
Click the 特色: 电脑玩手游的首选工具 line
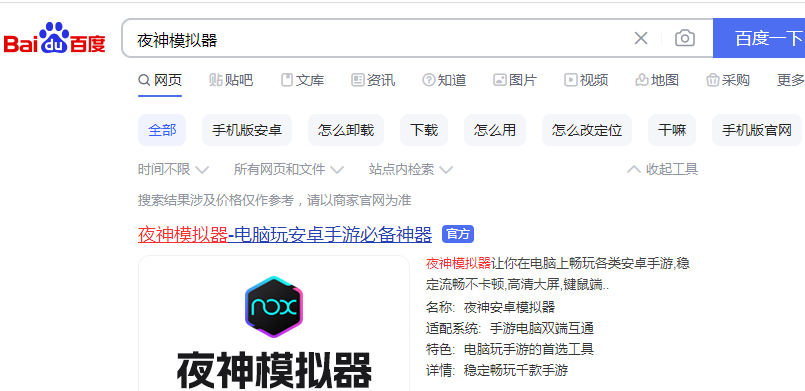tap(510, 349)
